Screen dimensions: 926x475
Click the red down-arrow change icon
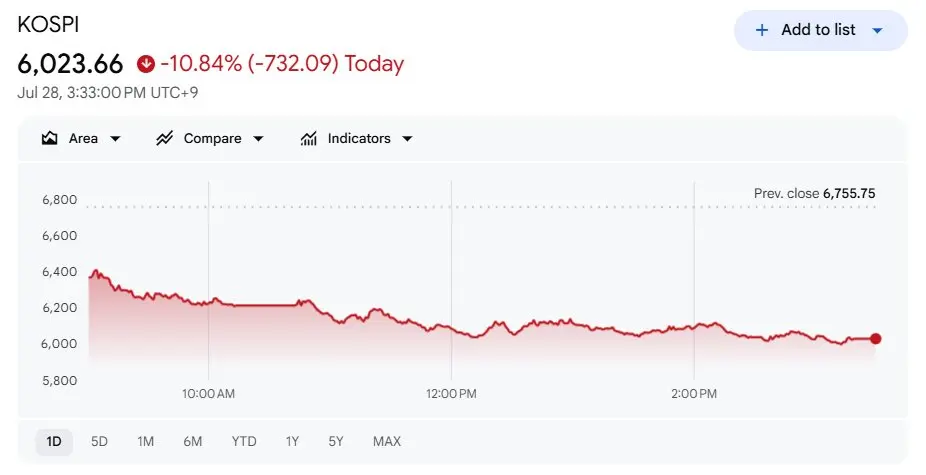(145, 64)
